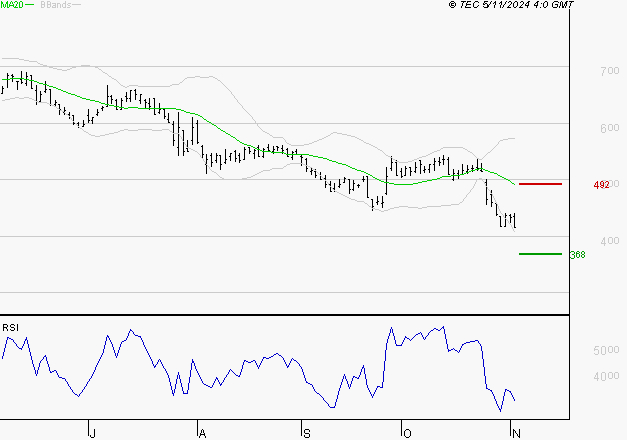Image resolution: width=627 pixels, height=440 pixels.
Task: Click the red 492 price value
Action: click(601, 185)
